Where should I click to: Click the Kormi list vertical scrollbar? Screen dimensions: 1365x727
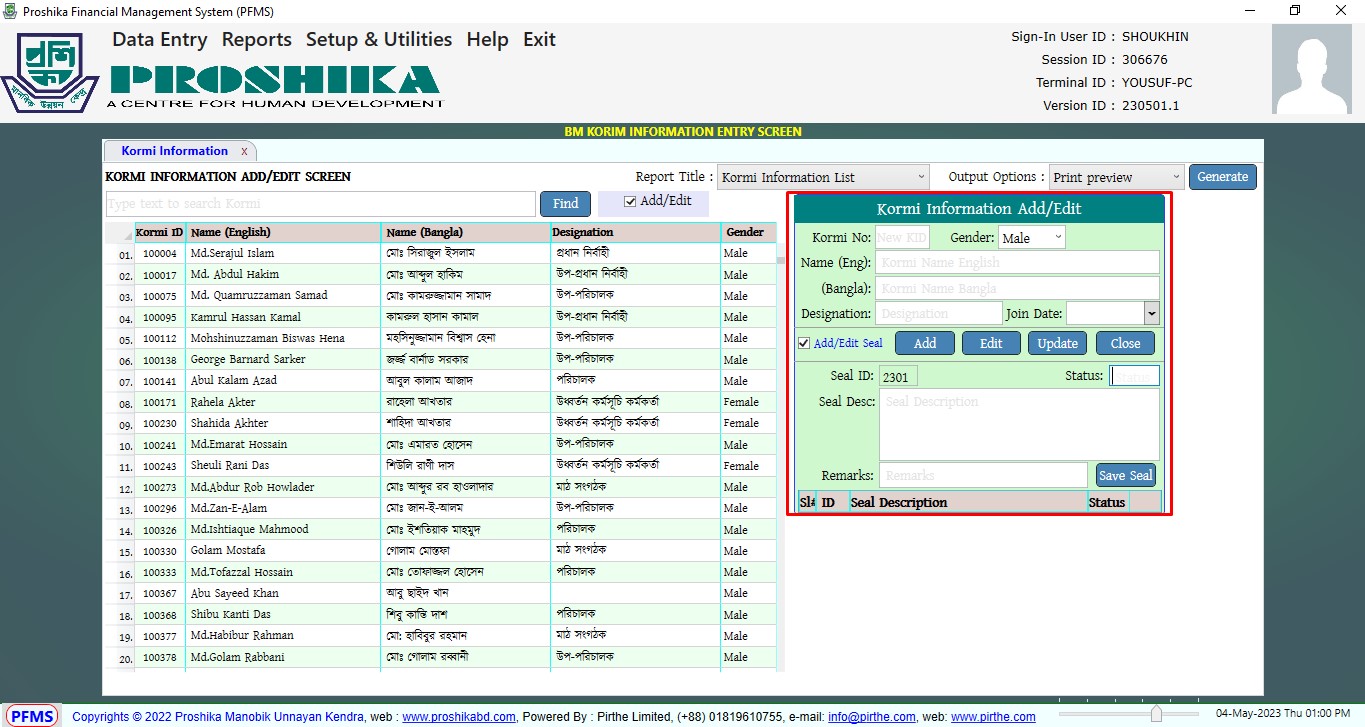click(781, 445)
